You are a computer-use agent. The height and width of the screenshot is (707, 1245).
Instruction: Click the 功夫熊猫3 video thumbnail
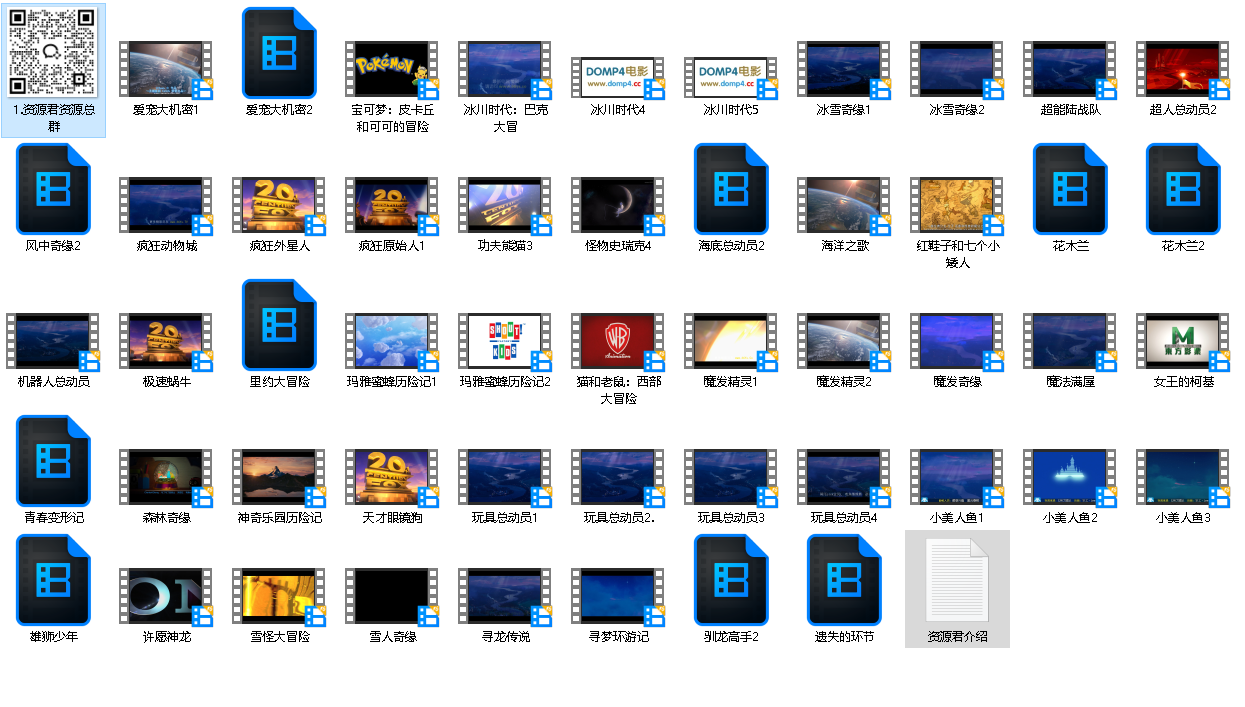[x=505, y=205]
